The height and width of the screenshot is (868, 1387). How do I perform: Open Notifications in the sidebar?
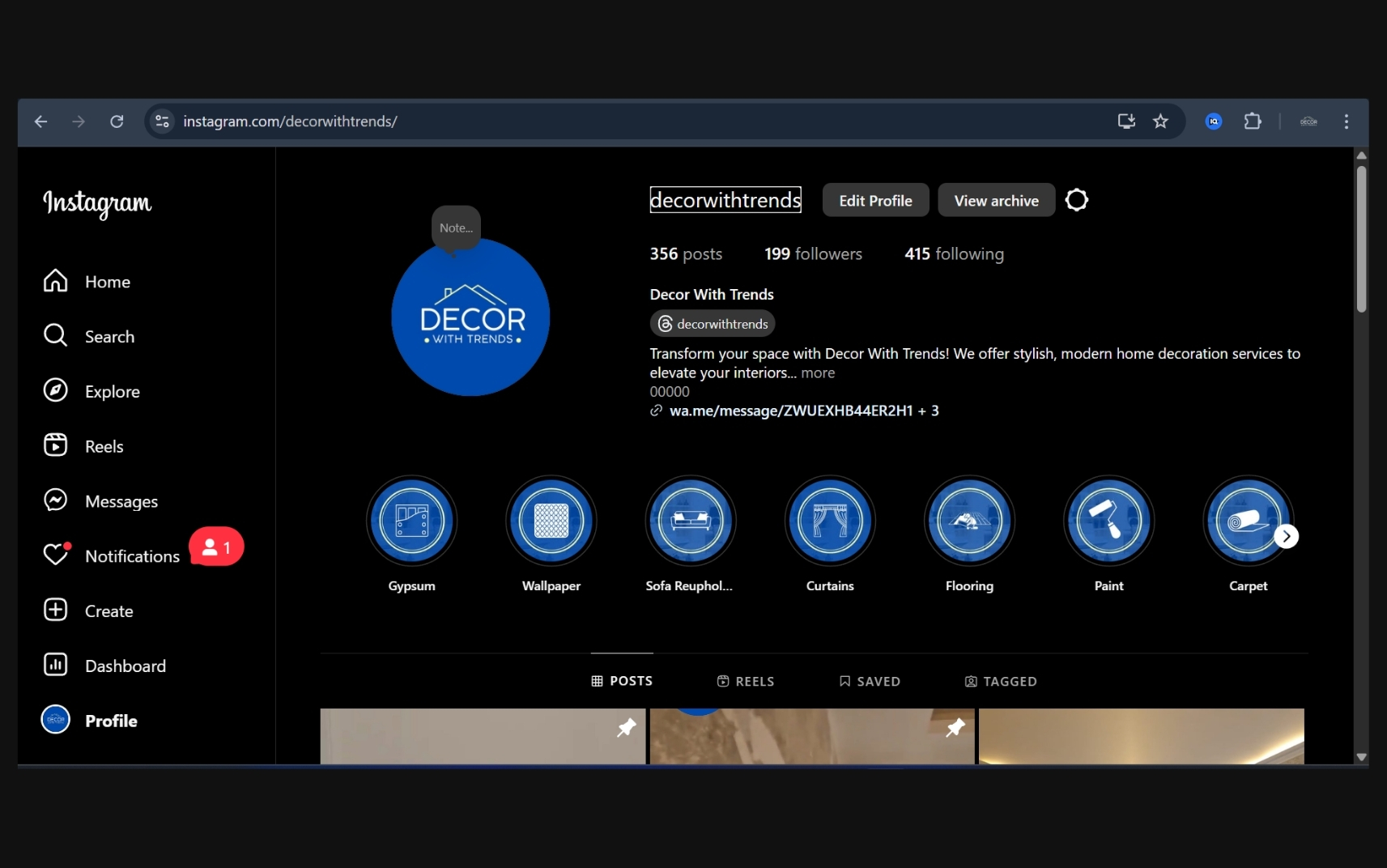coord(111,555)
